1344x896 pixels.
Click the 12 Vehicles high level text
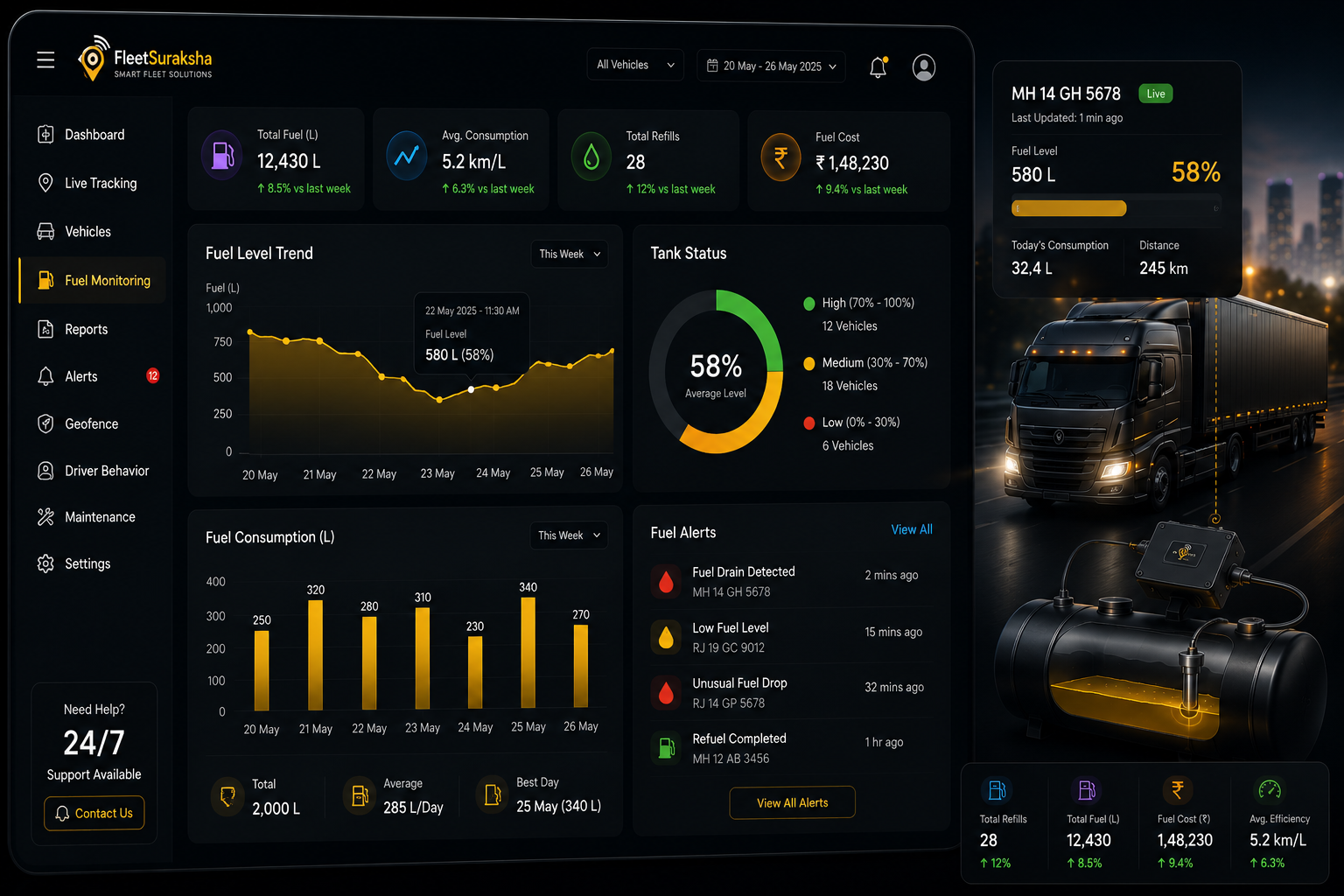(x=850, y=326)
